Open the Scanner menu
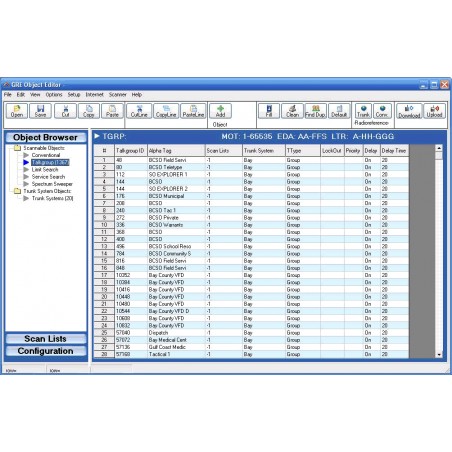The height and width of the screenshot is (452, 452). tap(118, 95)
